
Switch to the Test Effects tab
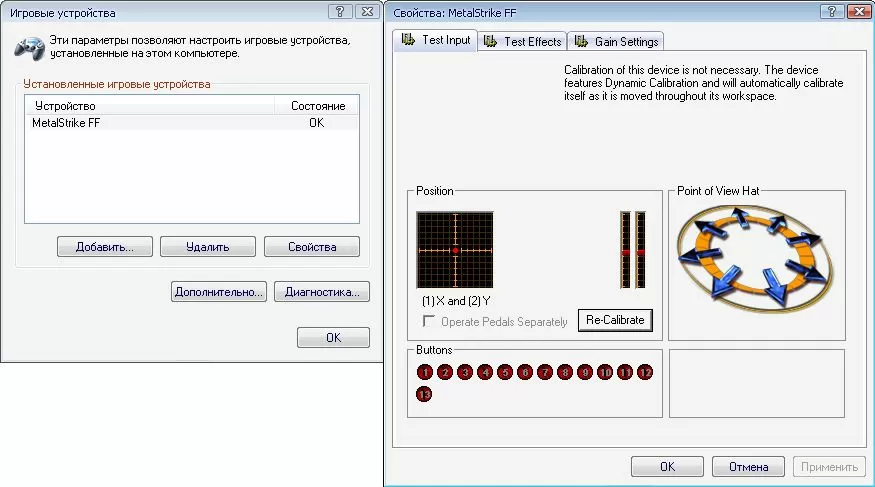(x=522, y=41)
